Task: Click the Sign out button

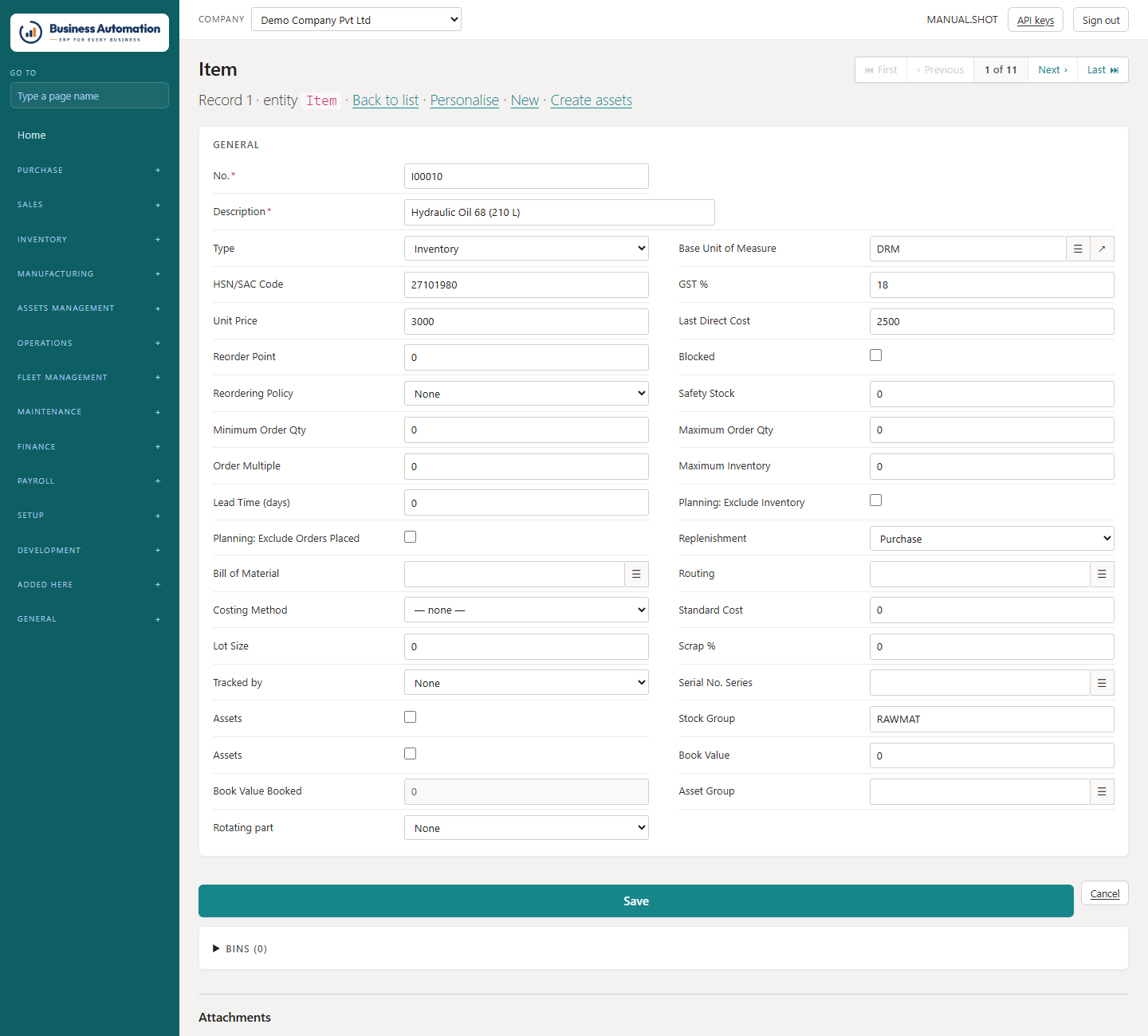Action: pyautogui.click(x=1101, y=20)
